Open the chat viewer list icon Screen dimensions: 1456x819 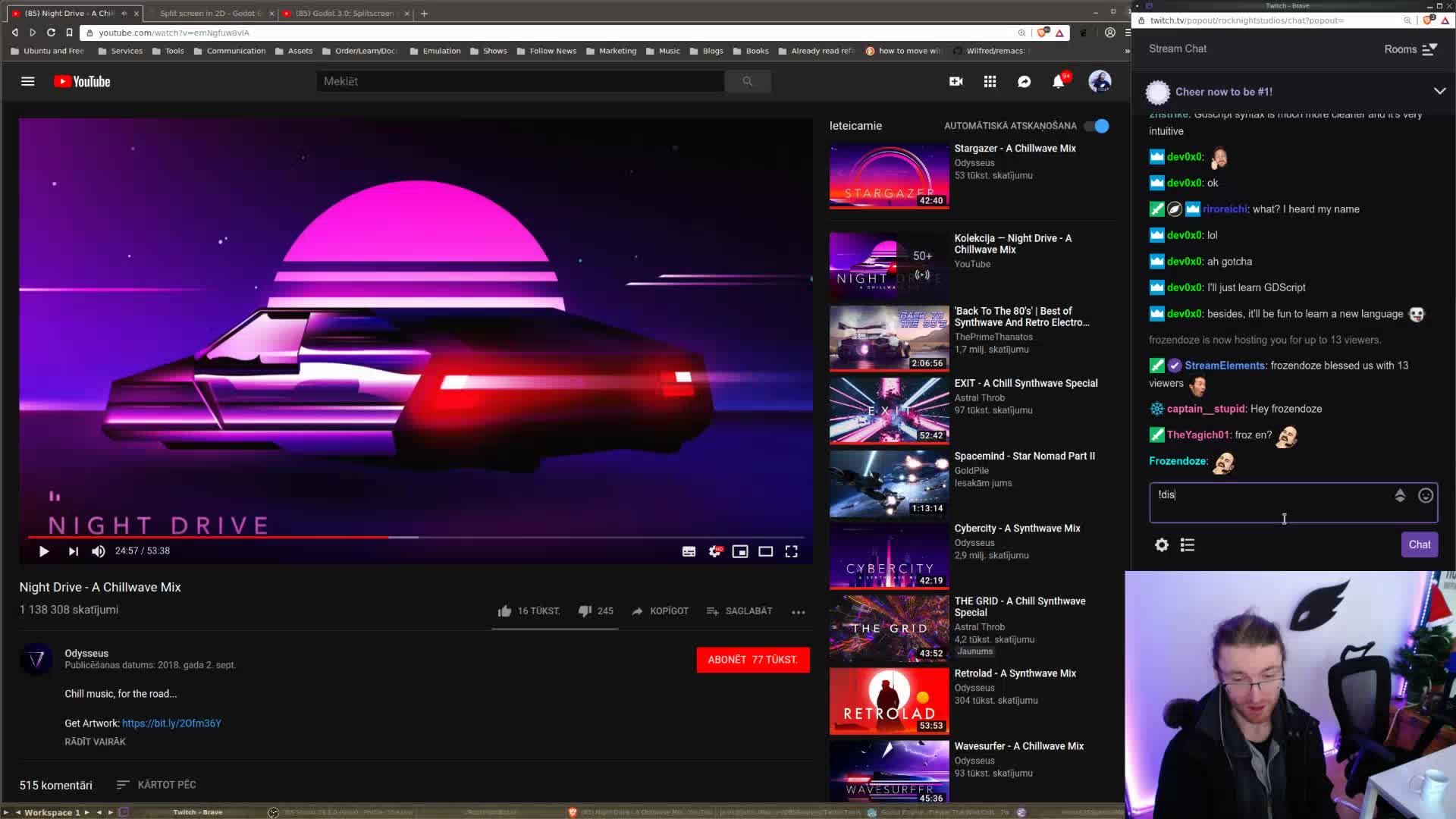1188,544
